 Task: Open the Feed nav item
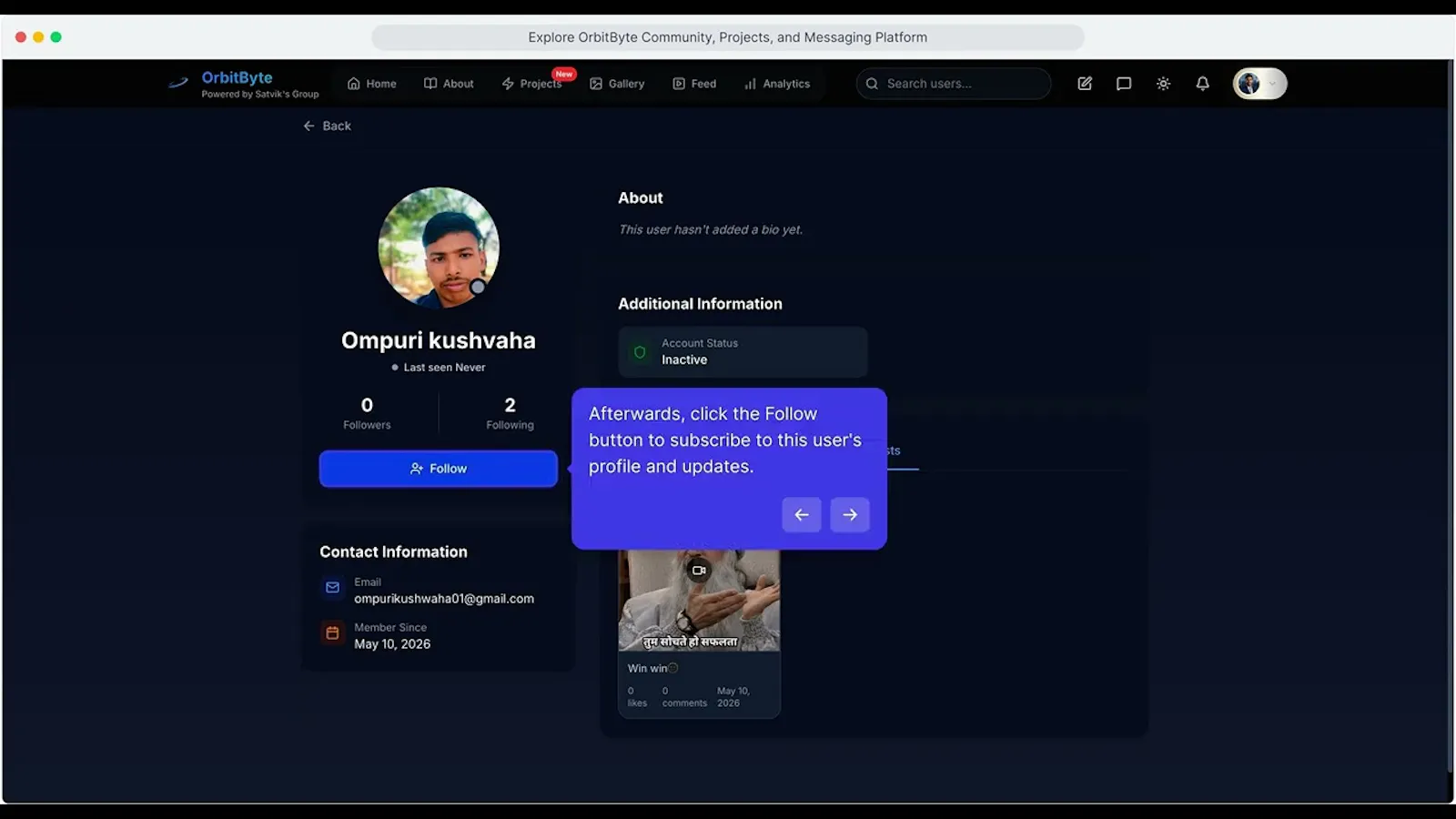[x=694, y=84]
